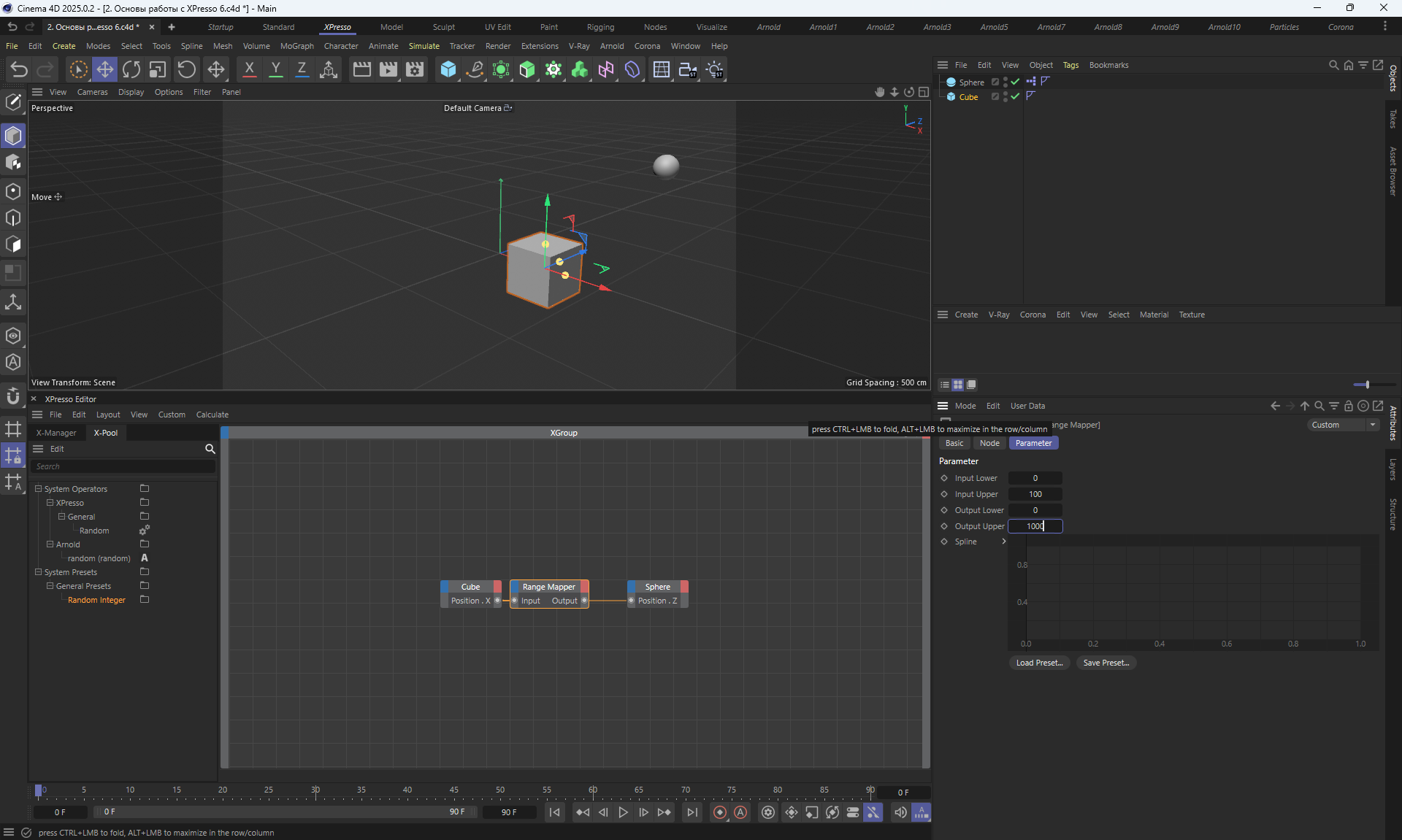1402x840 pixels.
Task: Click the Record Active Objects button
Action: pos(720,812)
